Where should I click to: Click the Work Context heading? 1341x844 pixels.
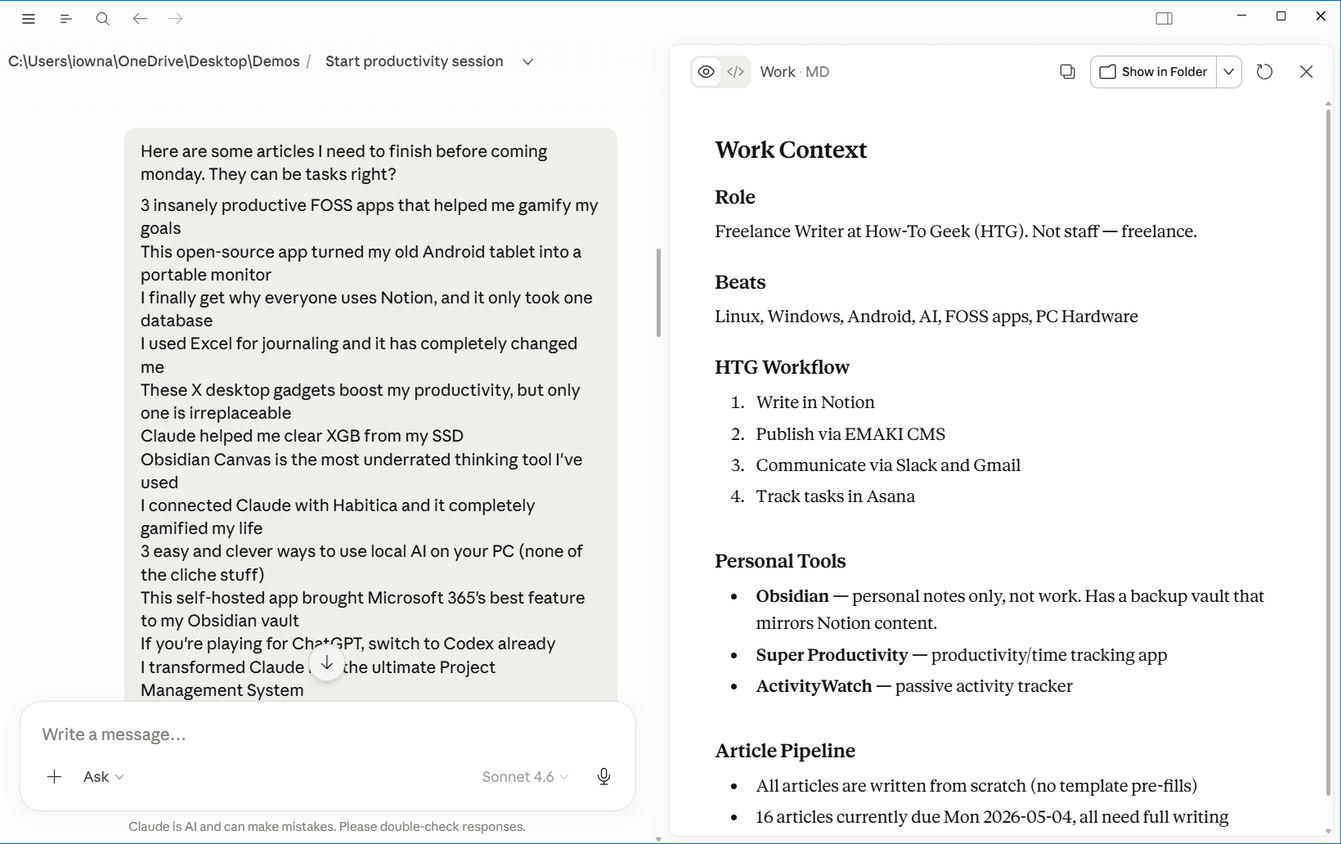[791, 150]
